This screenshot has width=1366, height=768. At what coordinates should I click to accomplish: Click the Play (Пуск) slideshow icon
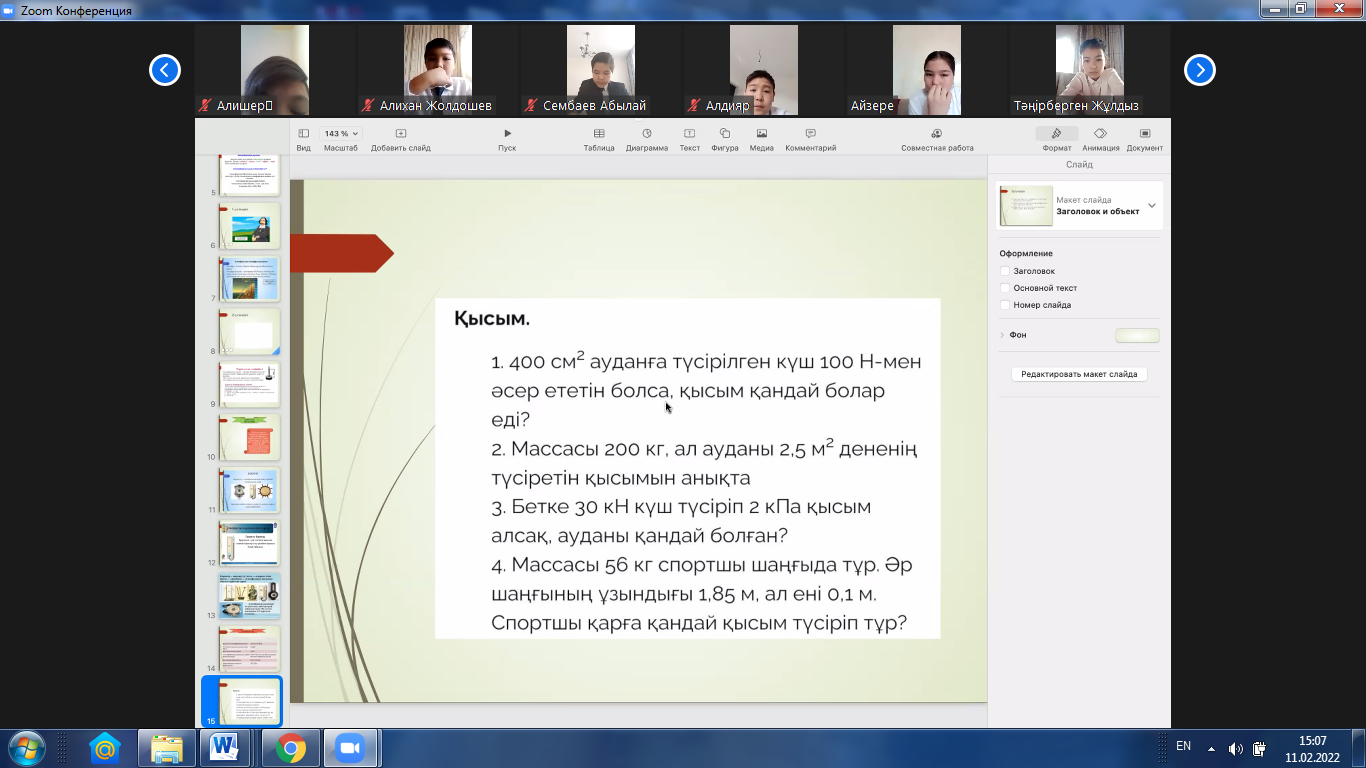pyautogui.click(x=507, y=134)
